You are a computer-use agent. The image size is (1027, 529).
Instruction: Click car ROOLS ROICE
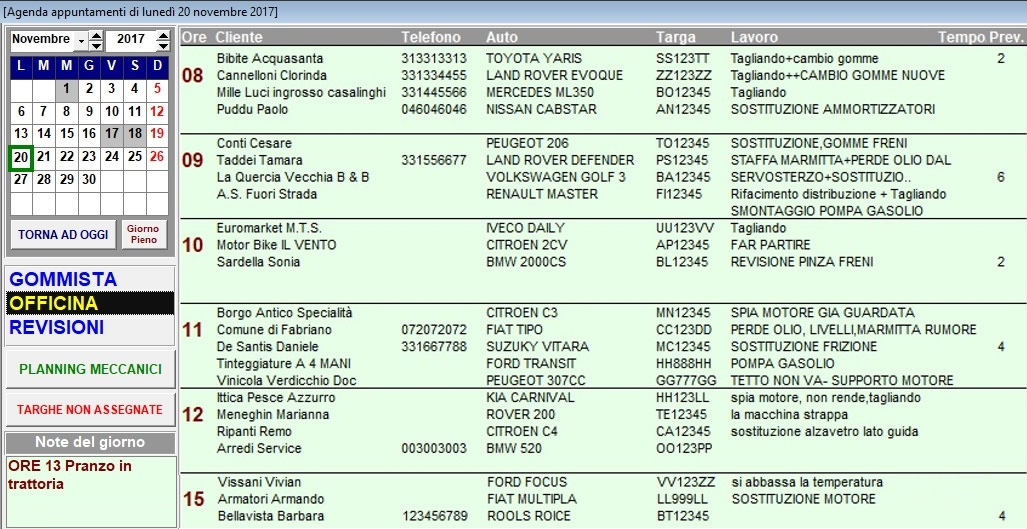point(529,516)
